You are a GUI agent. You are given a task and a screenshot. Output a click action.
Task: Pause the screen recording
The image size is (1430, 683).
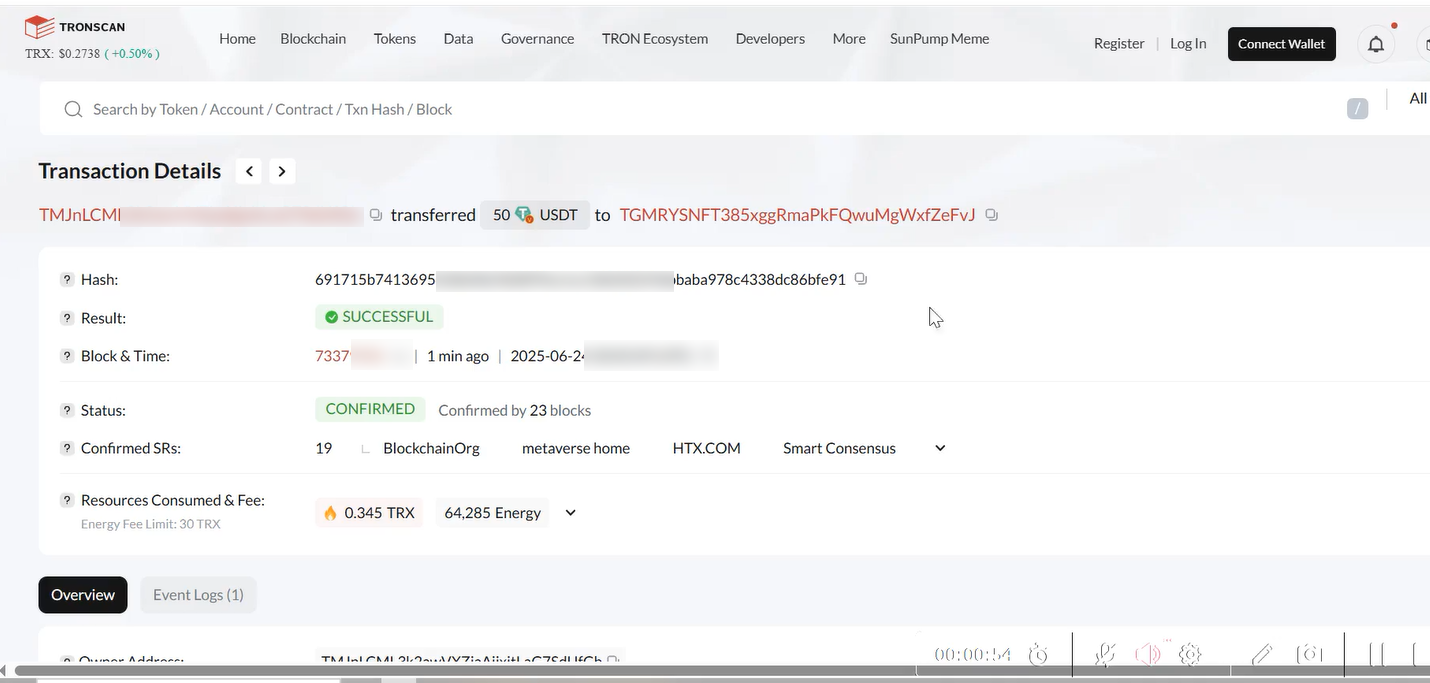click(x=1377, y=654)
